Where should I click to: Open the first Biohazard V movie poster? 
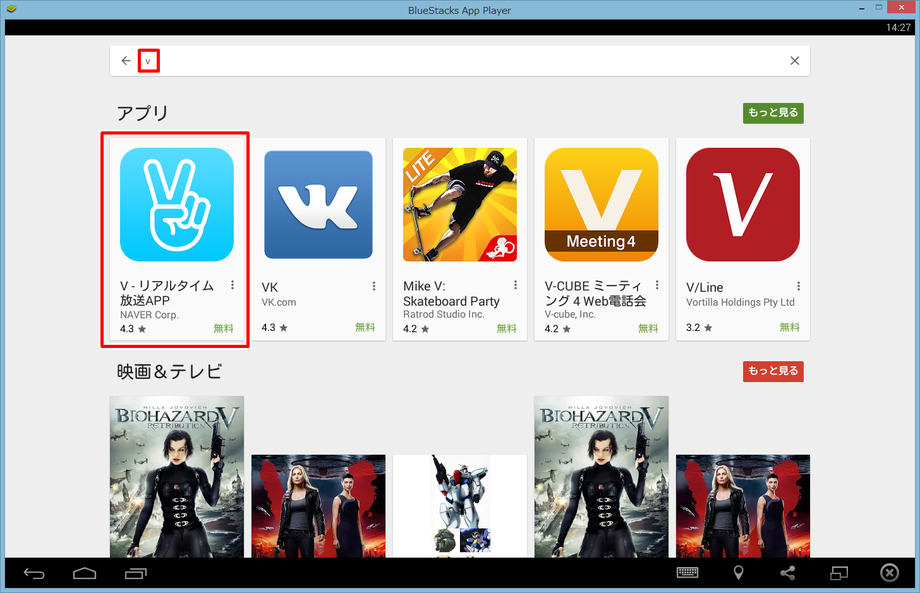click(x=176, y=475)
